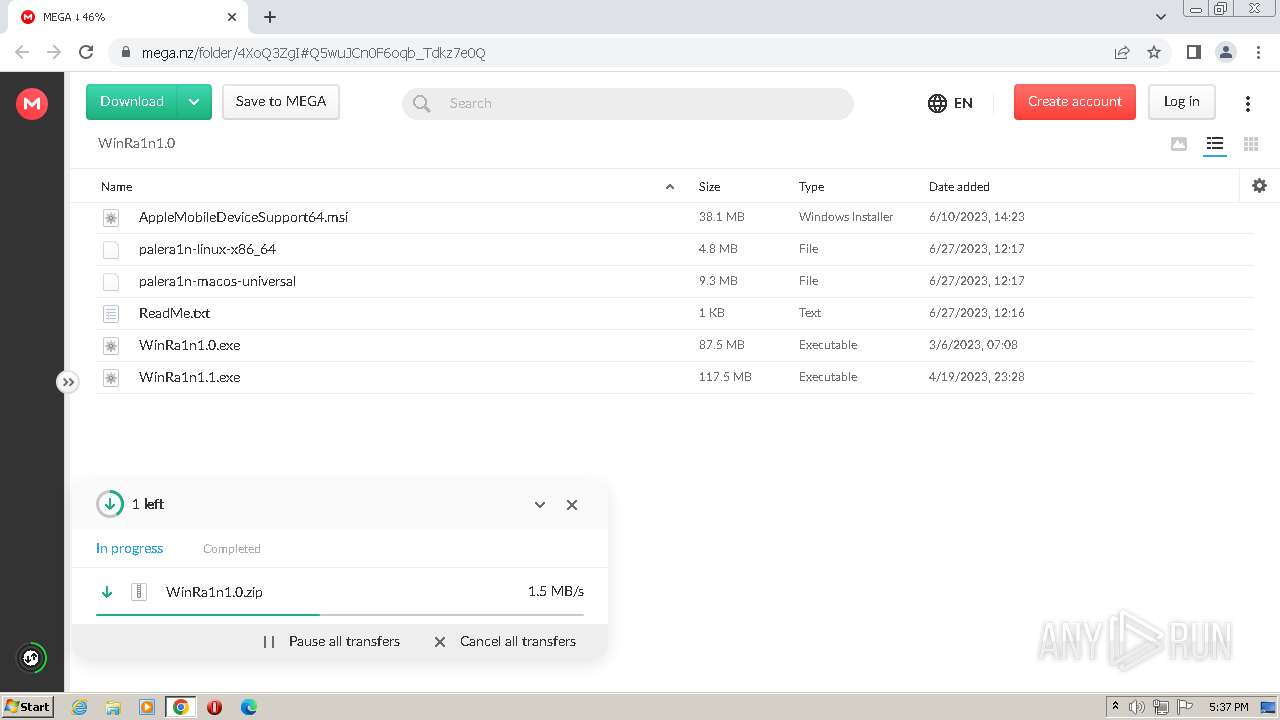This screenshot has height=720, width=1280.
Task: Select the ReadMe.txt file name
Action: [175, 313]
